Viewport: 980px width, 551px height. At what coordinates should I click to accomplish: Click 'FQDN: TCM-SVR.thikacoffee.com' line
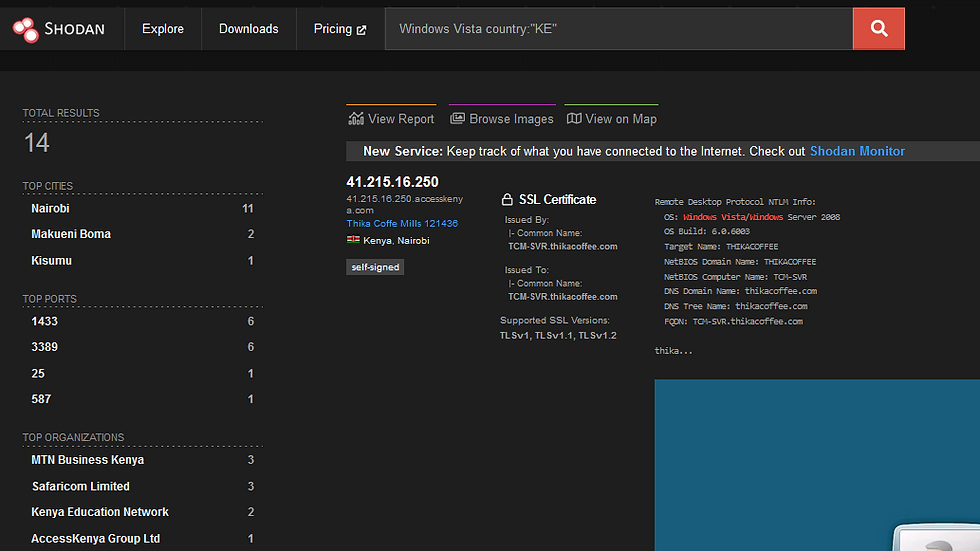[x=733, y=322]
